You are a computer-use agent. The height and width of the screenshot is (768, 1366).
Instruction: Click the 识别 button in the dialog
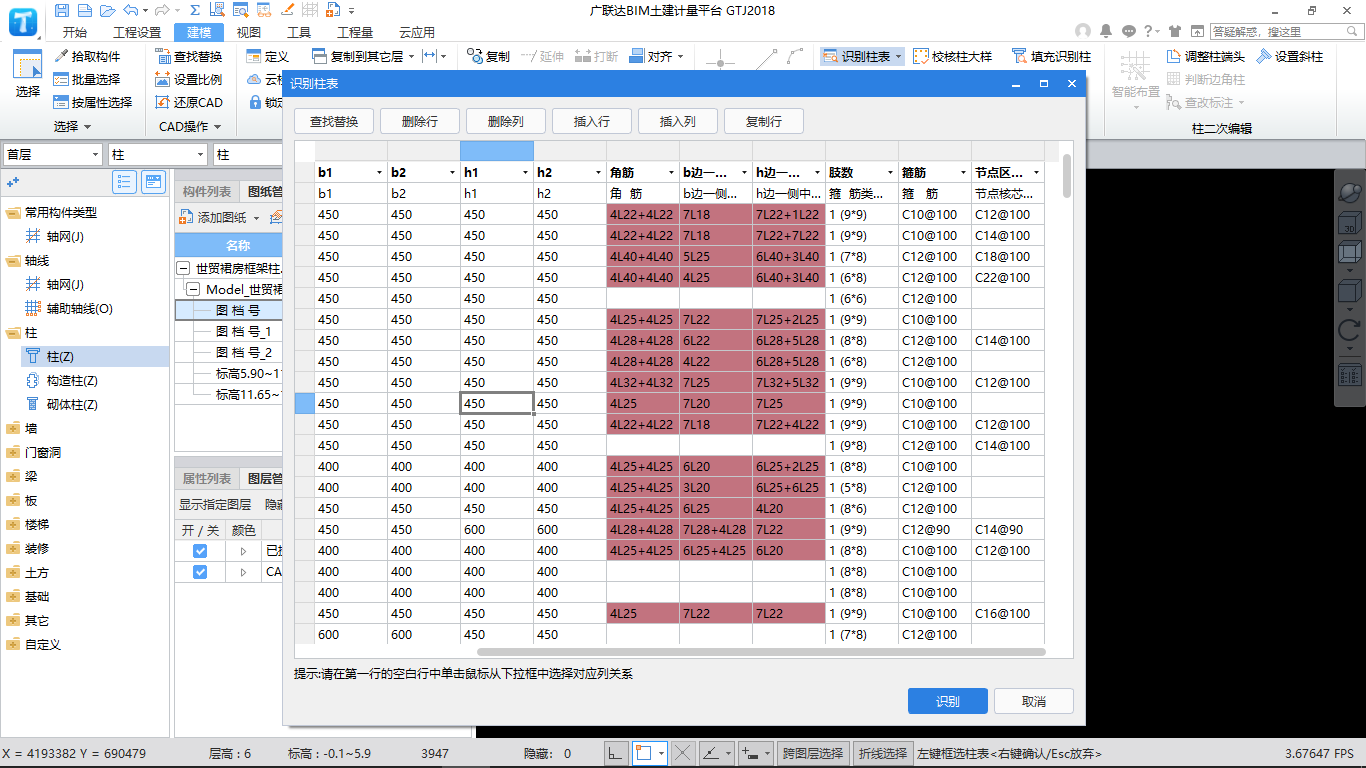point(948,701)
